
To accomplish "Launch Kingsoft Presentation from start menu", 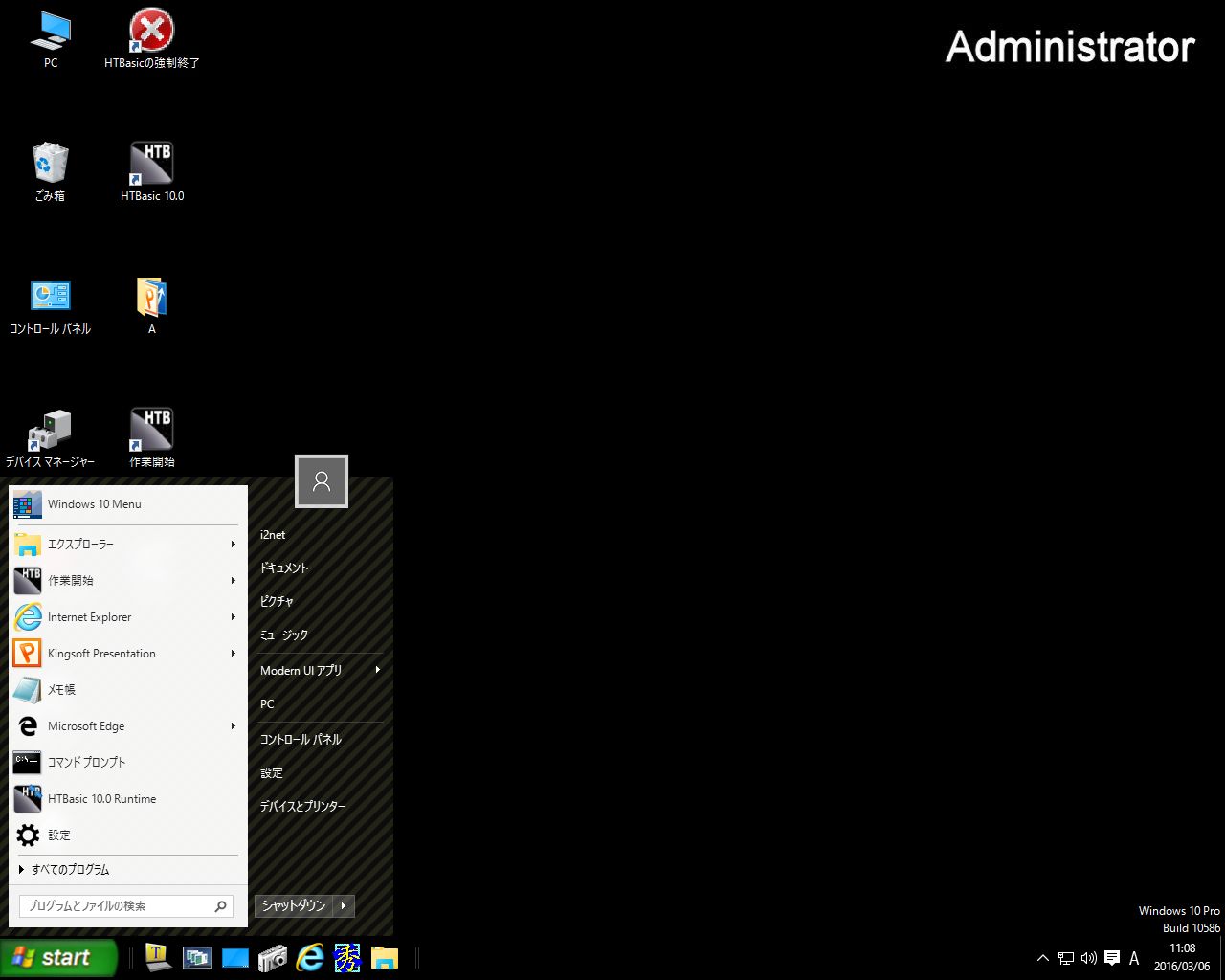I will tap(126, 654).
